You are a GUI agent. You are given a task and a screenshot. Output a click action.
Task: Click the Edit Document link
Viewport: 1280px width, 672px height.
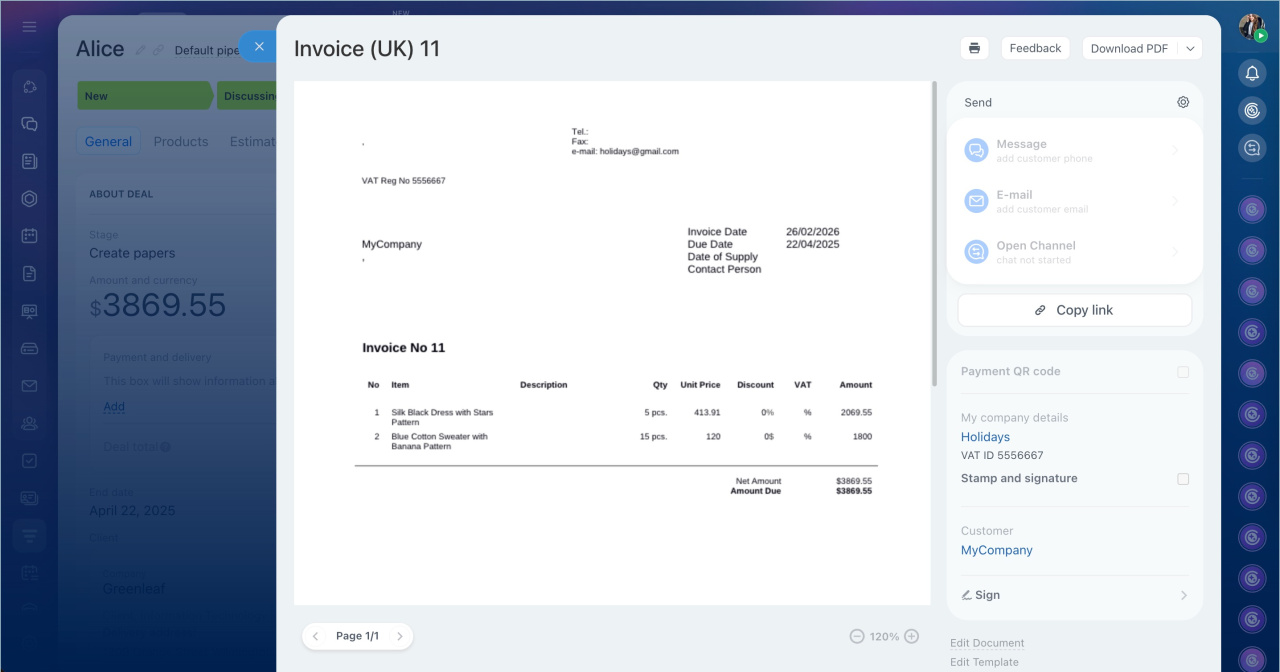(987, 643)
